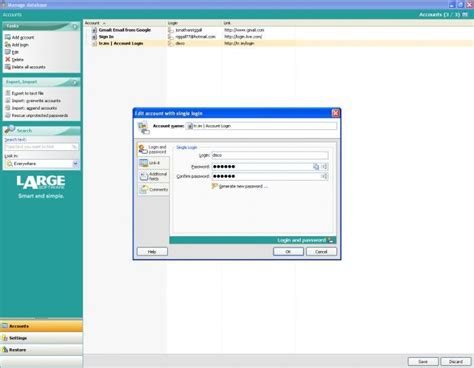
Task: Click the Login column header
Action: click(194, 23)
